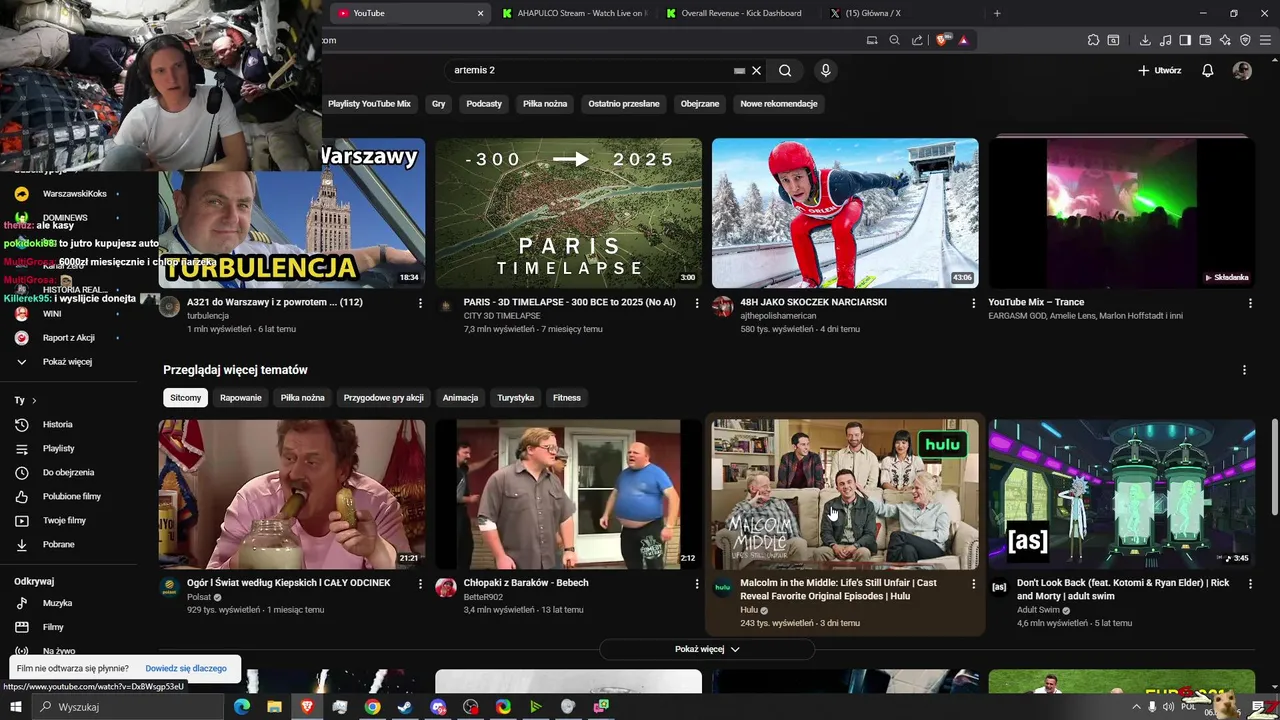The width and height of the screenshot is (1280, 720).
Task: Filter by Obejrzane chip
Action: (x=700, y=104)
